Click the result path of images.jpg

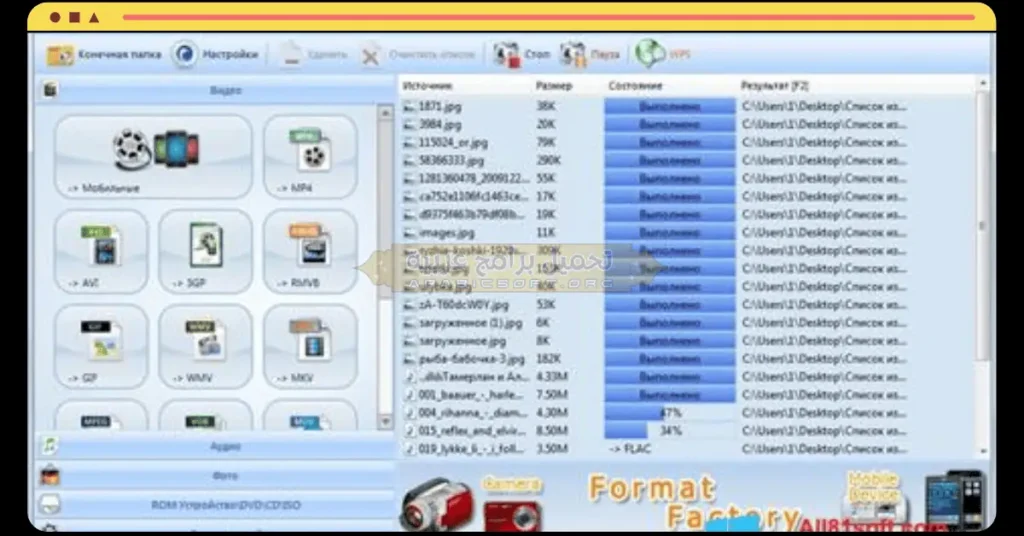point(824,232)
